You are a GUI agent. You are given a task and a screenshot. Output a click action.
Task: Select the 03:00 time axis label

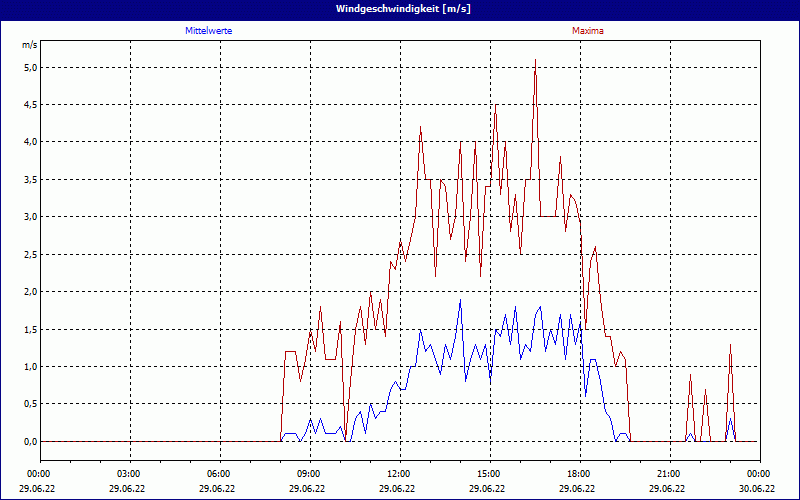click(x=129, y=474)
